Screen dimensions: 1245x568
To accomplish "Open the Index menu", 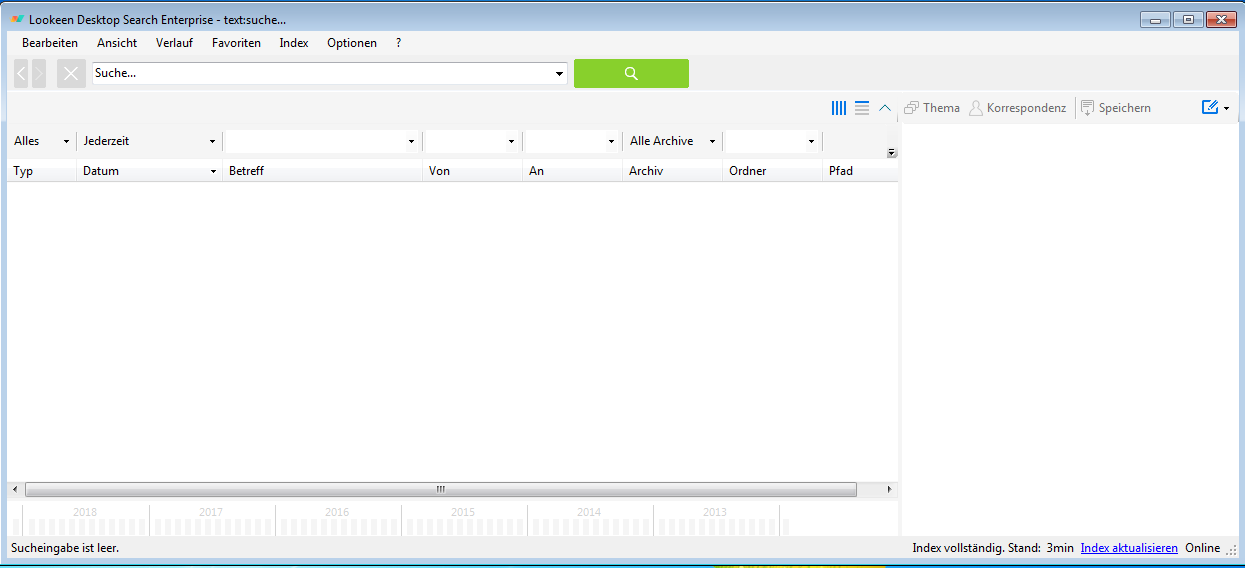I will (x=294, y=43).
